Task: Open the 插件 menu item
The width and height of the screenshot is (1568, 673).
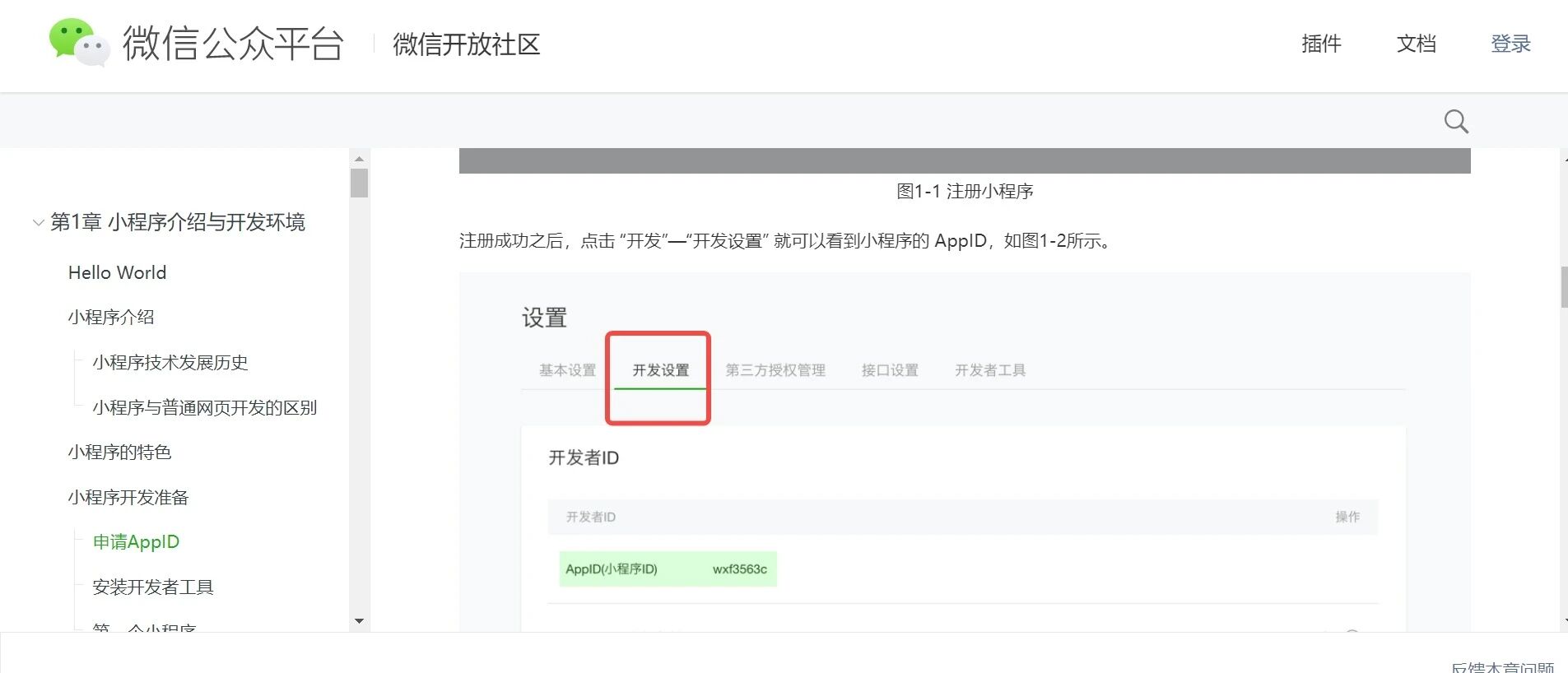Action: 1321,44
